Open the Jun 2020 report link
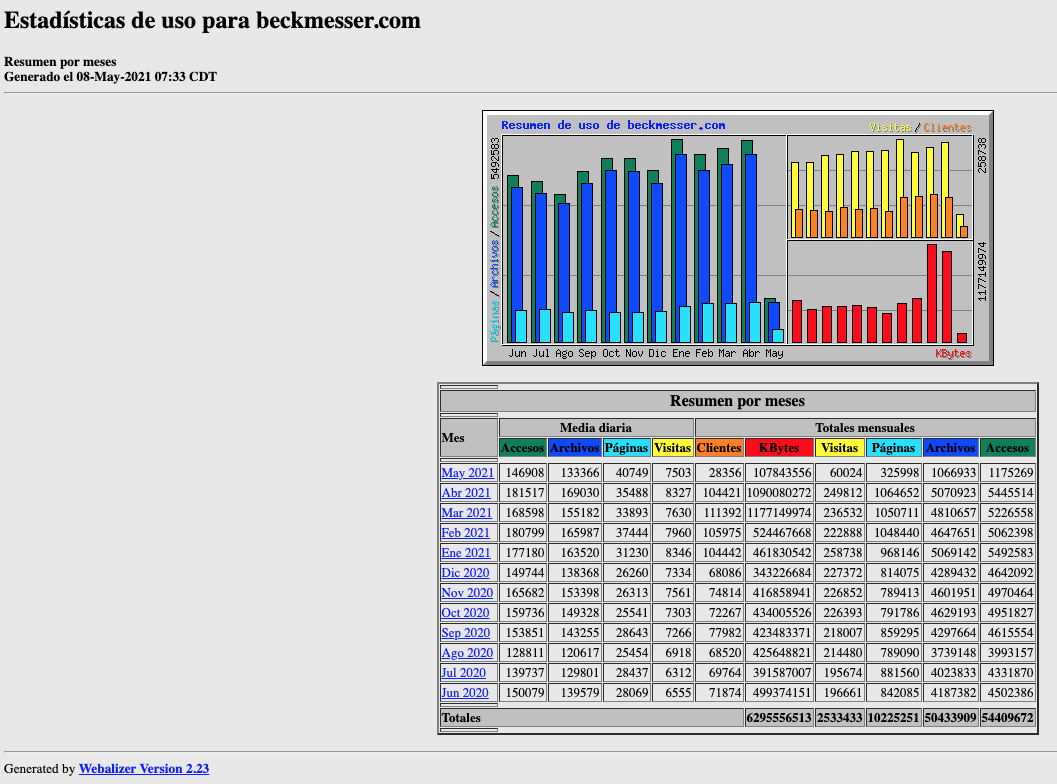This screenshot has width=1057, height=784. [x=465, y=693]
